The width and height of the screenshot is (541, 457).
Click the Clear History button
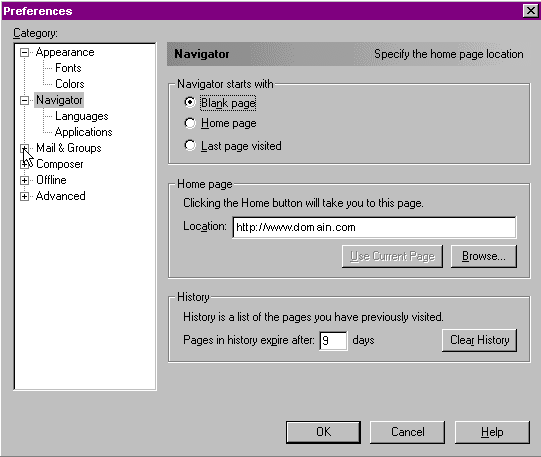480,340
